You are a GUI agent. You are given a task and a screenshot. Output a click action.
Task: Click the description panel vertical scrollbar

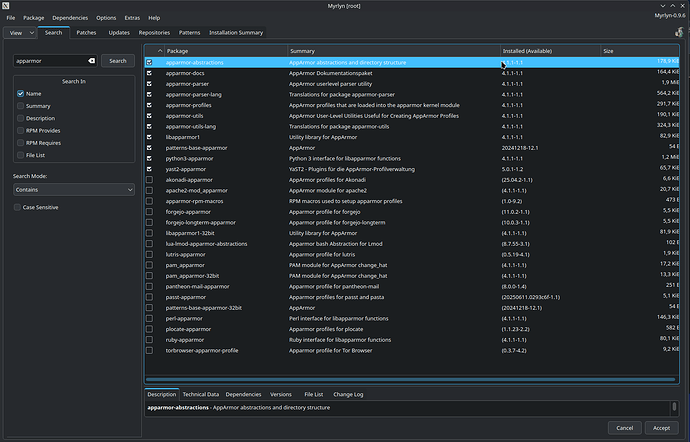coord(674,408)
